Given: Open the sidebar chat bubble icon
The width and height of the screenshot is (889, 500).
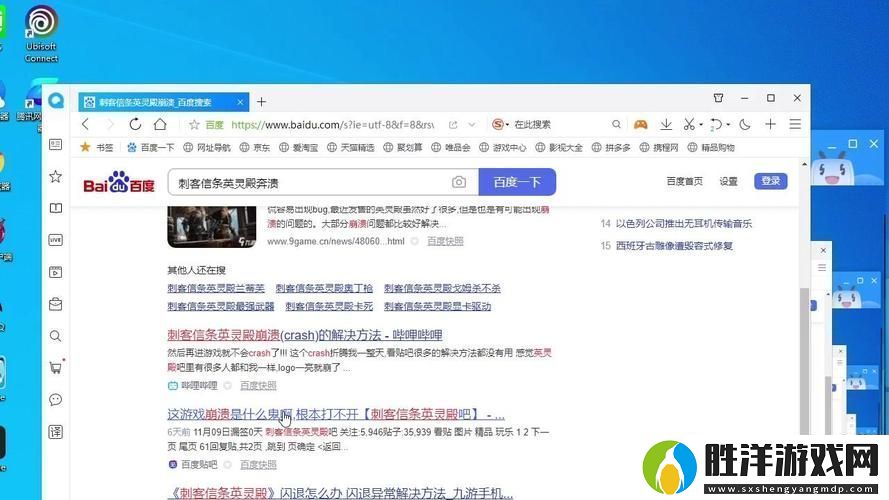Looking at the screenshot, I should (x=56, y=400).
